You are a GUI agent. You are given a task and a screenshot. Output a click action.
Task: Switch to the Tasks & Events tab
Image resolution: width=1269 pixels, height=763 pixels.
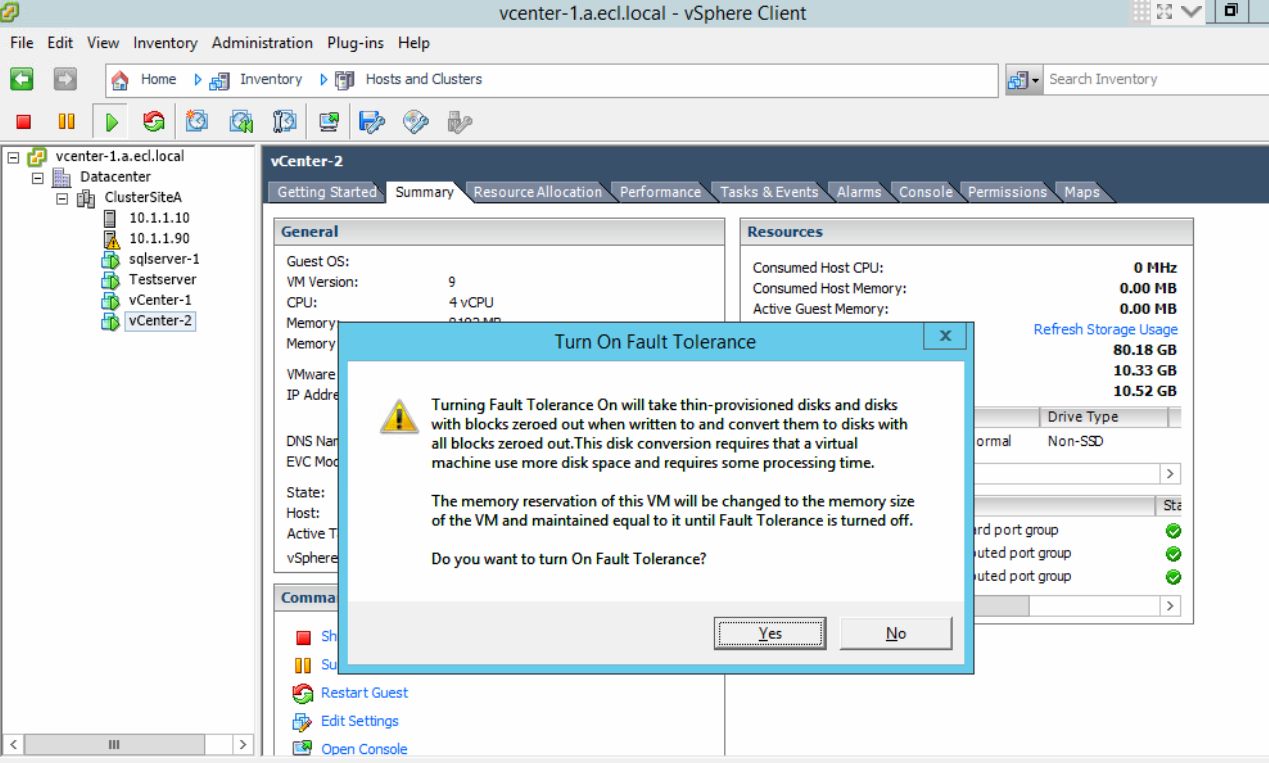[x=769, y=192]
